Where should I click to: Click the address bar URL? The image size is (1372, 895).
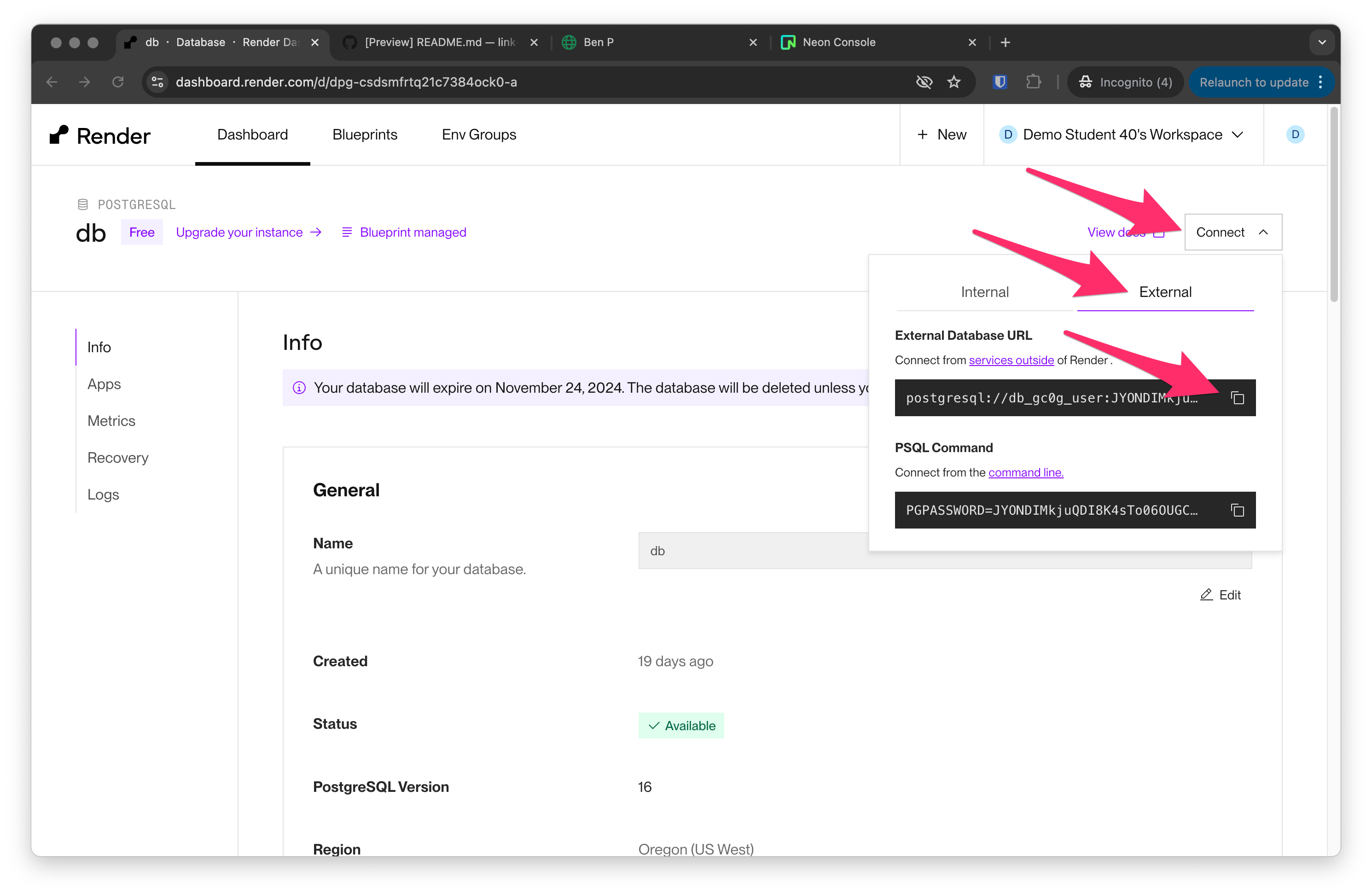[x=347, y=82]
